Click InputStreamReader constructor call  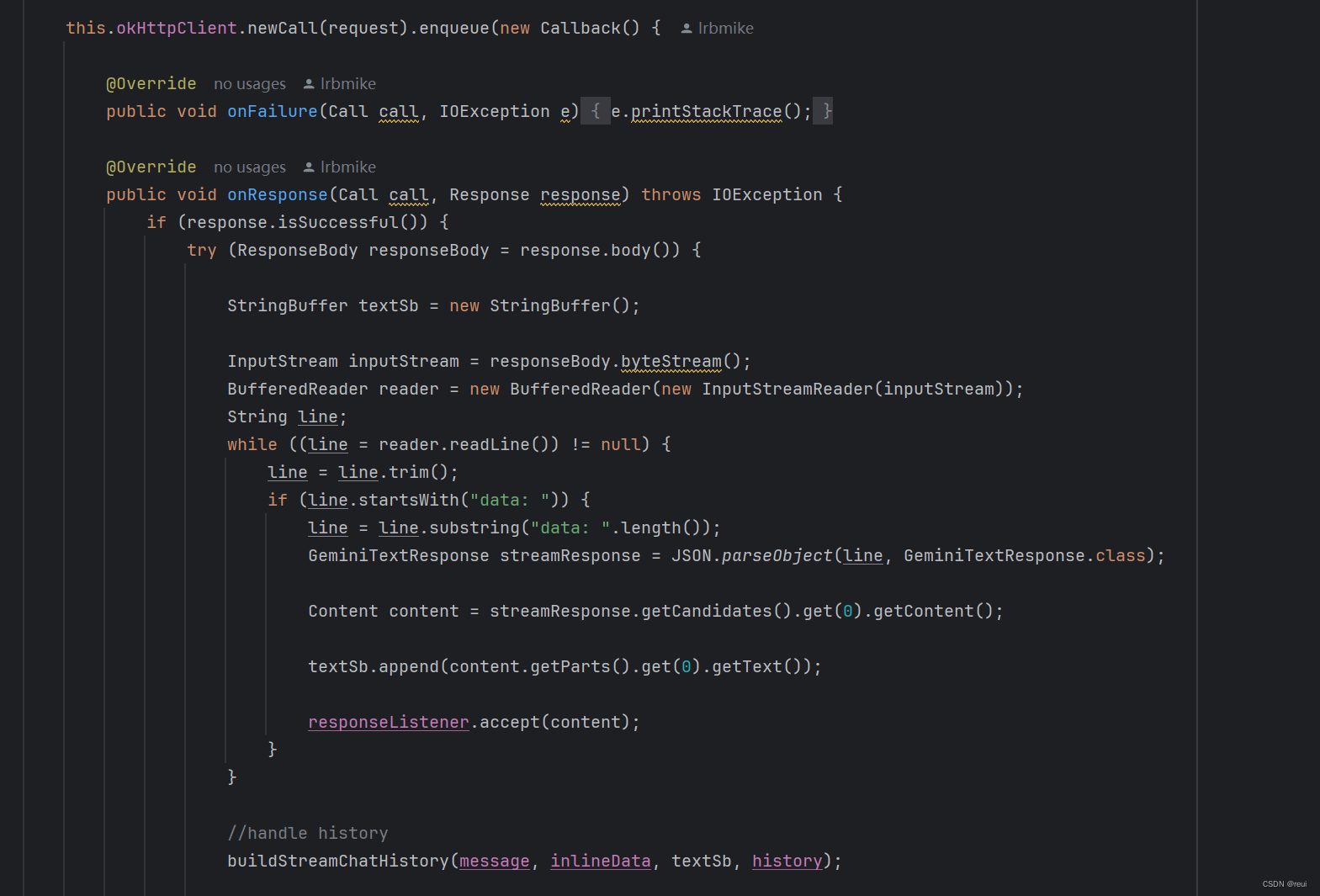pyautogui.click(x=787, y=390)
